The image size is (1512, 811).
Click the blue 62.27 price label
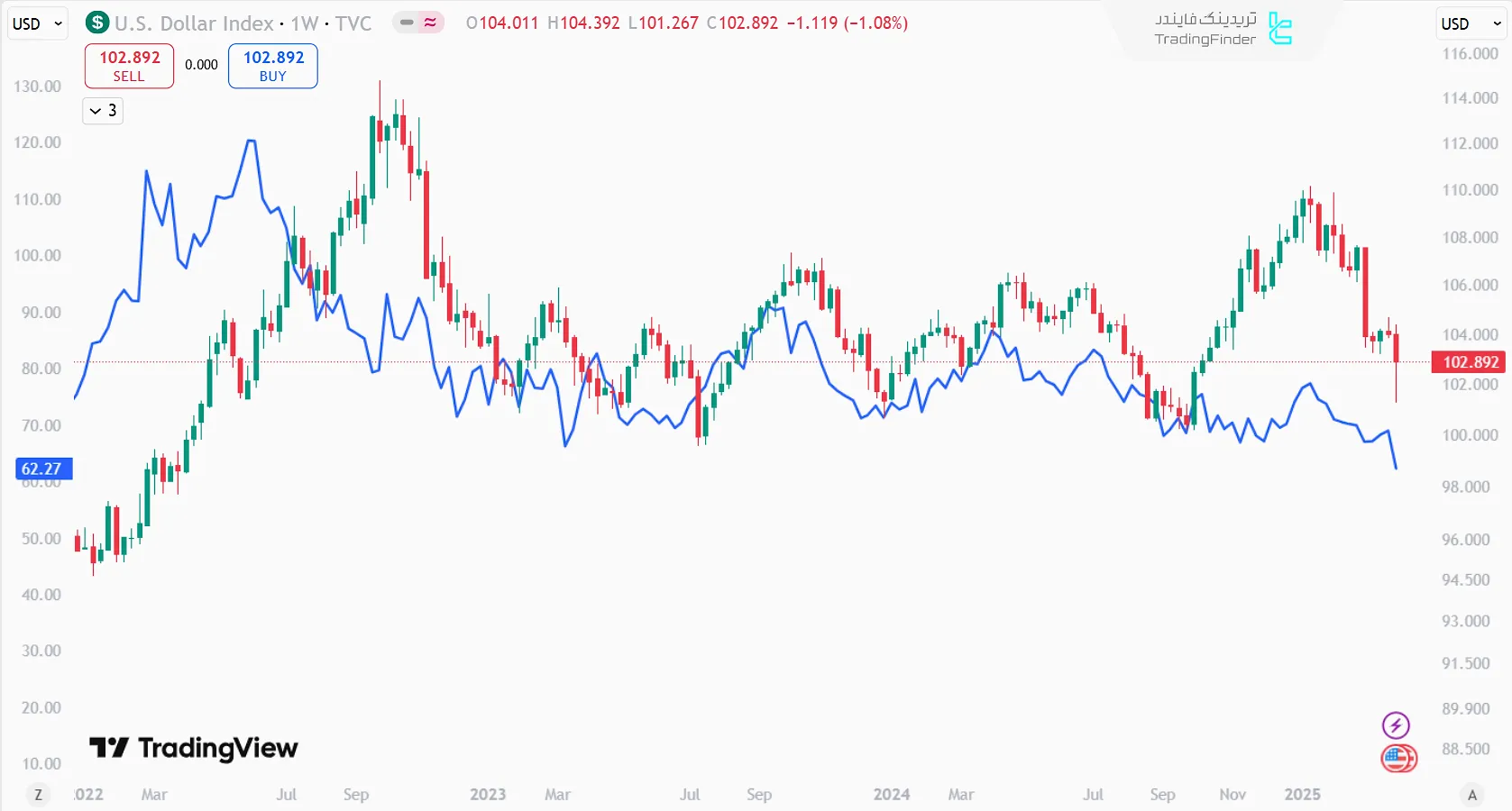pos(42,469)
